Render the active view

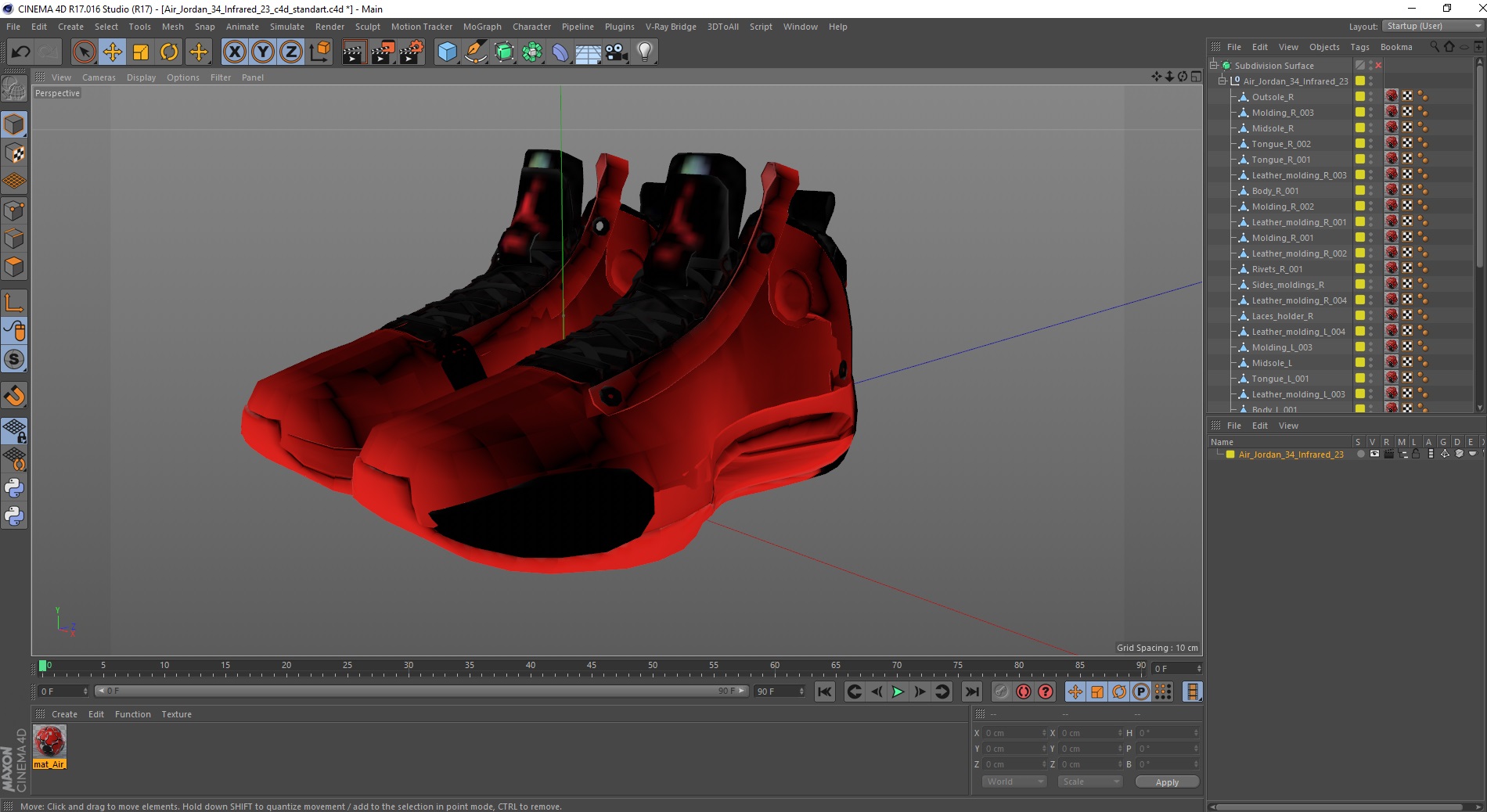354,52
